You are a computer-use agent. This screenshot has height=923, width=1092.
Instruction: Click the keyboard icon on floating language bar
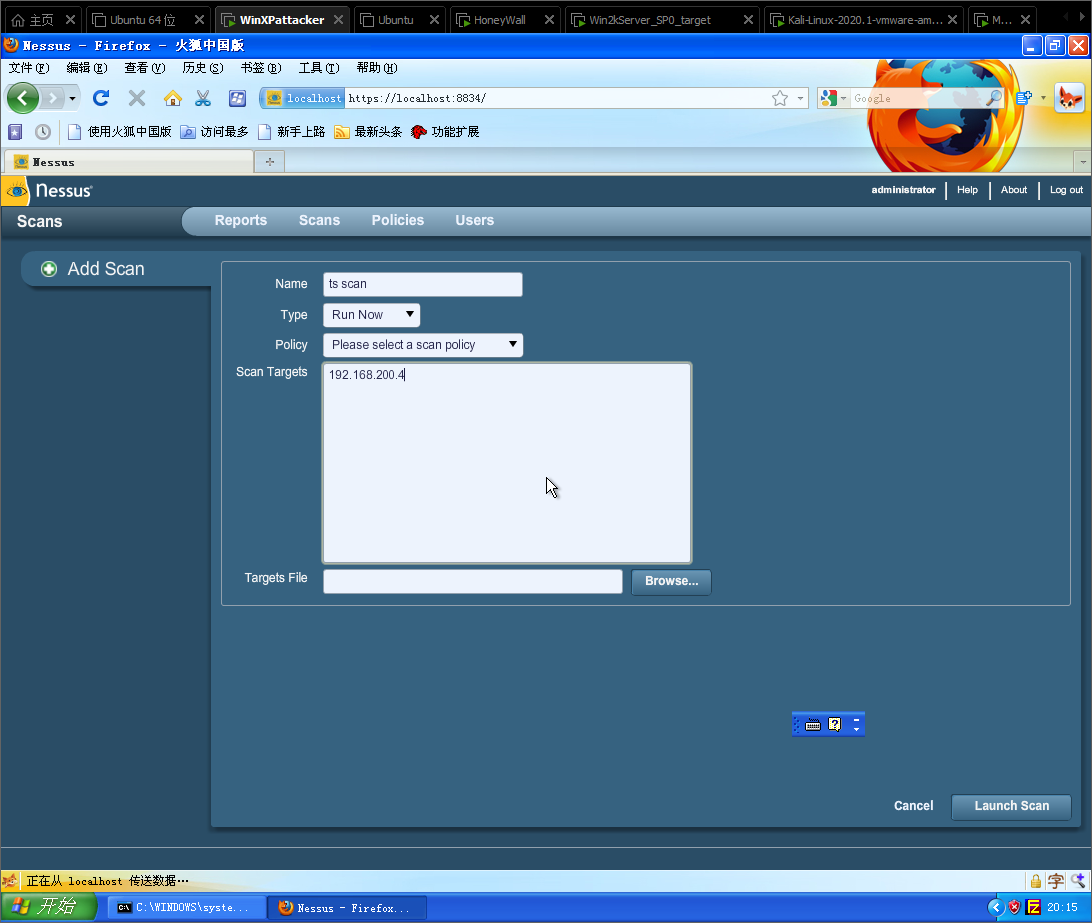(x=813, y=725)
